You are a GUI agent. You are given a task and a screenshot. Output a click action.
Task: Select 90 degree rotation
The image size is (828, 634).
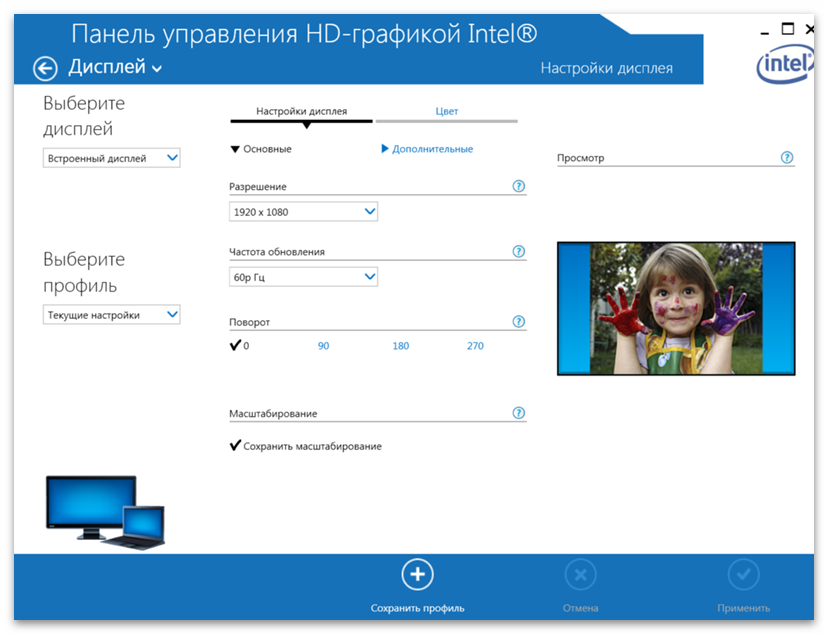[323, 346]
